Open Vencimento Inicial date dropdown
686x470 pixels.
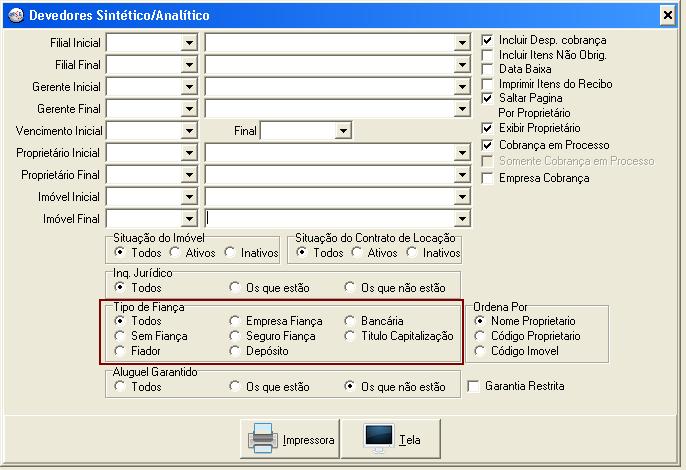[189, 131]
